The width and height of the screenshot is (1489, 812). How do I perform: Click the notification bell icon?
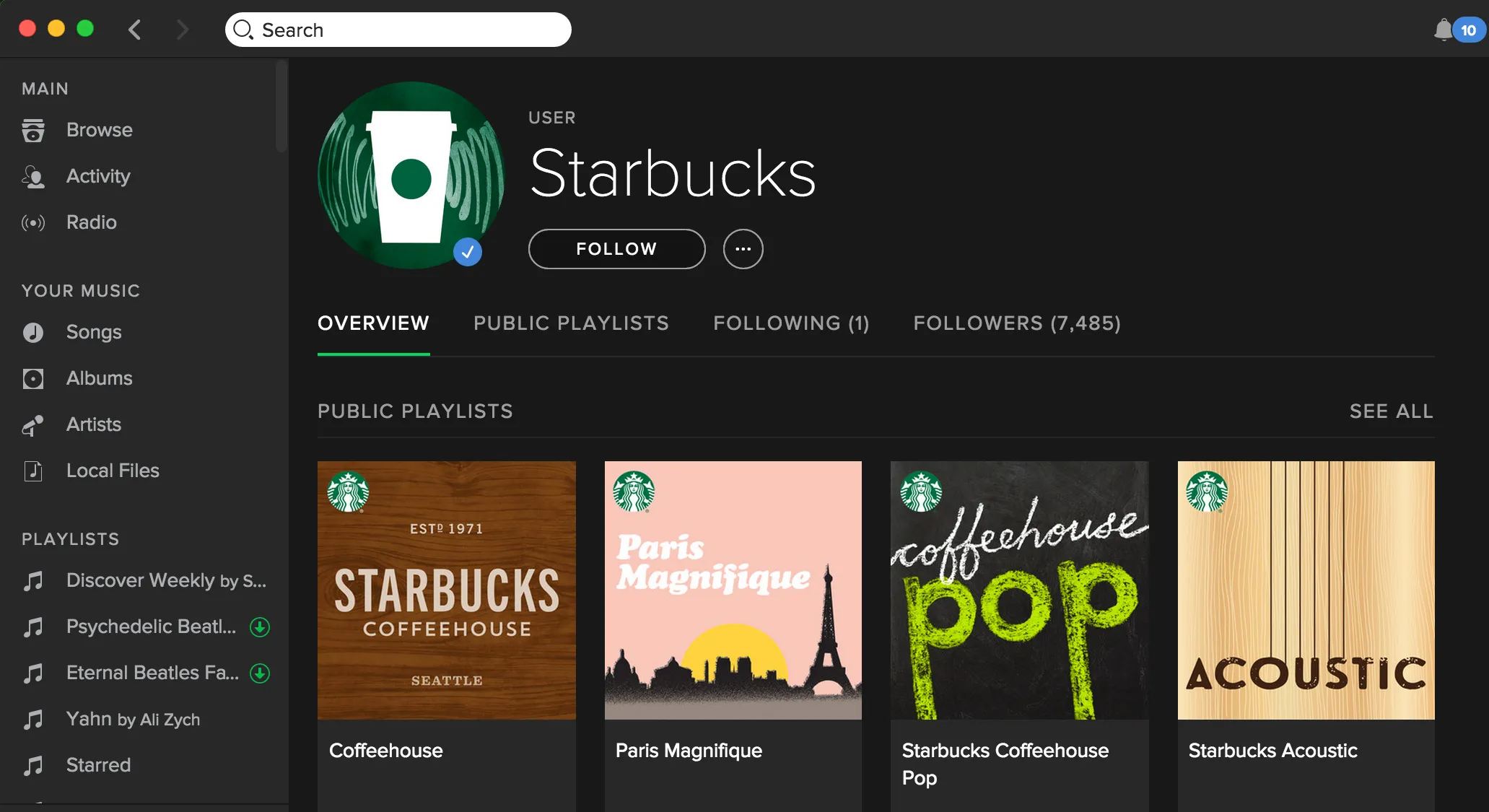(x=1443, y=30)
